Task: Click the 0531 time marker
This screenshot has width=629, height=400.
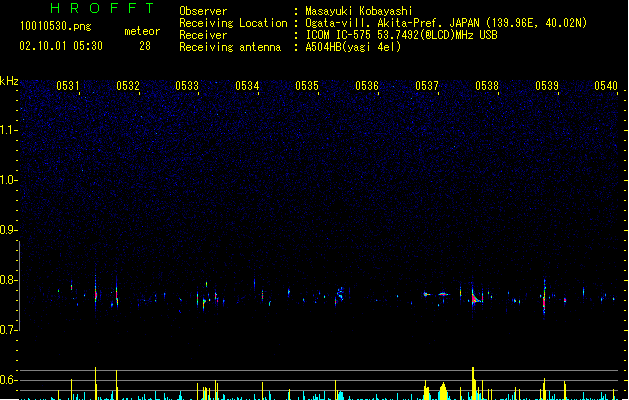Action: (68, 86)
